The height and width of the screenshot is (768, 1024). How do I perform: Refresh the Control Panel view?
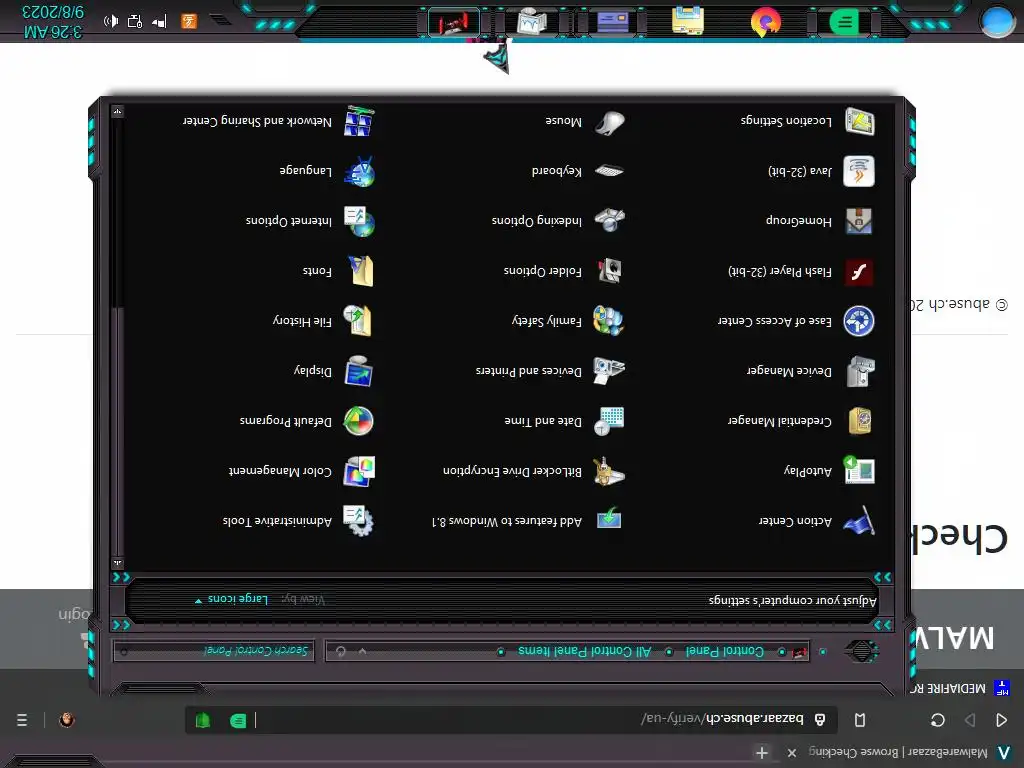coord(341,651)
